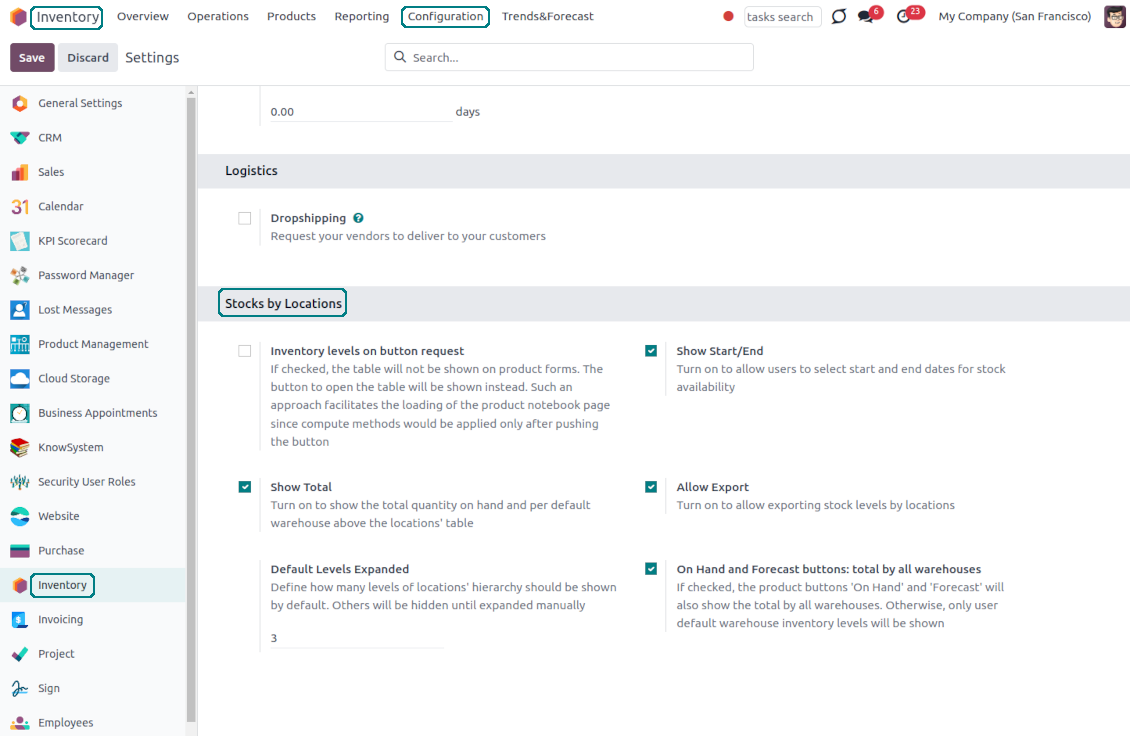The image size is (1130, 736).
Task: Open the CRM settings icon in sidebar
Action: (x=20, y=138)
